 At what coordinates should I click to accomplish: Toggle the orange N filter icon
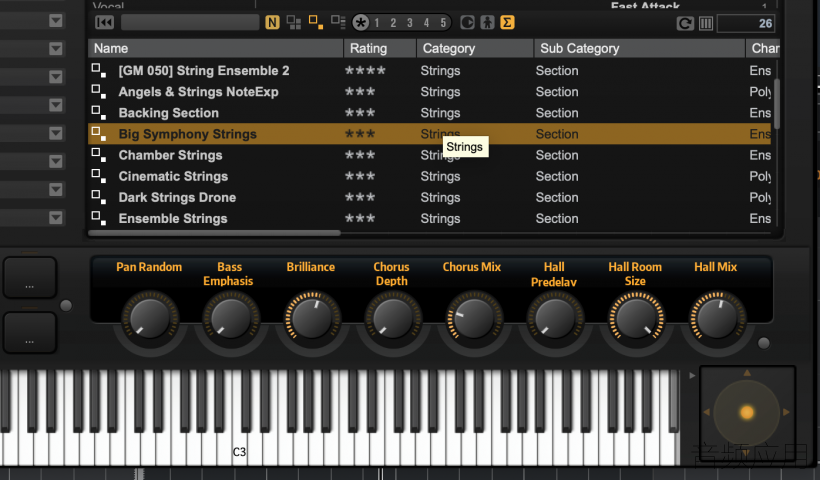[272, 22]
